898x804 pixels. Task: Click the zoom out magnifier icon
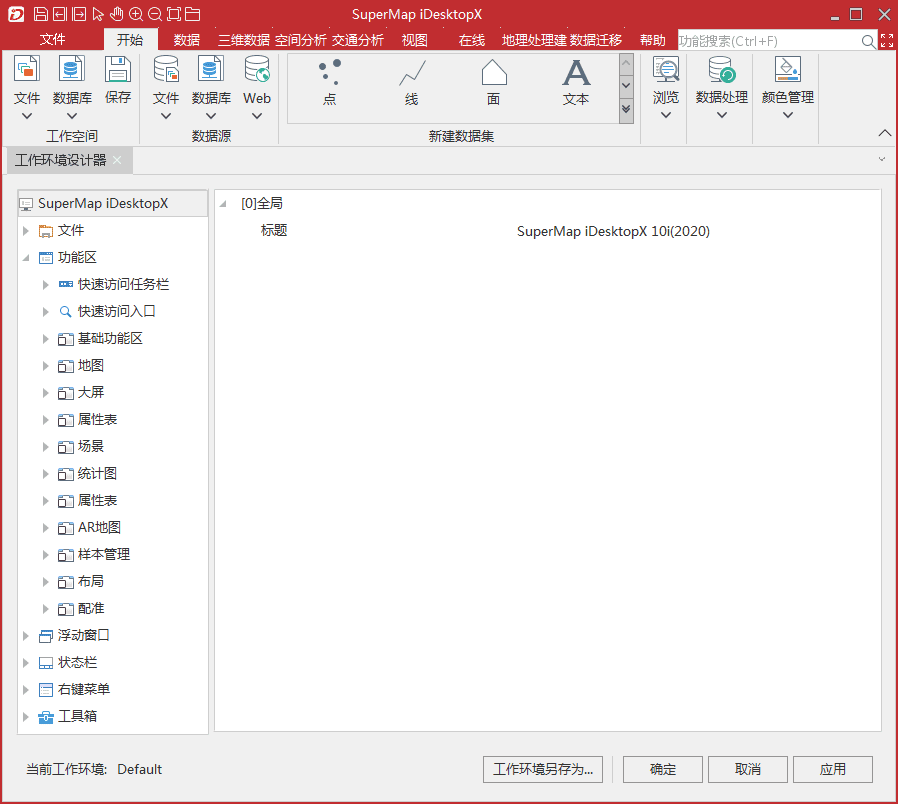155,14
